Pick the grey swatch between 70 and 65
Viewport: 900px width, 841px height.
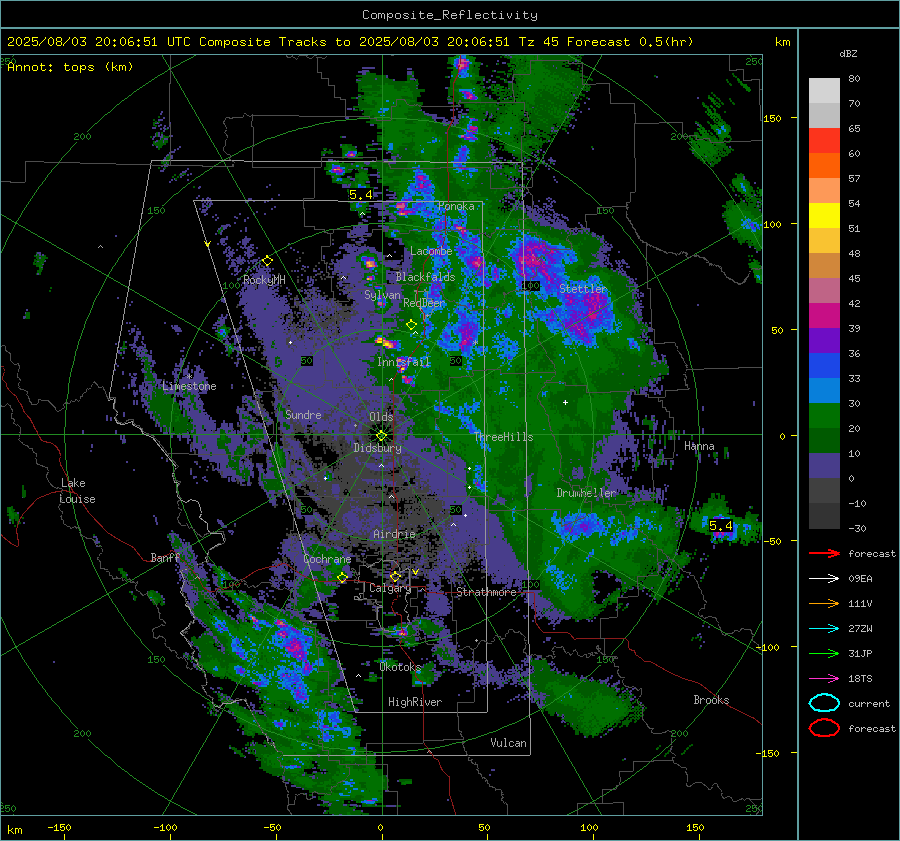(x=824, y=115)
